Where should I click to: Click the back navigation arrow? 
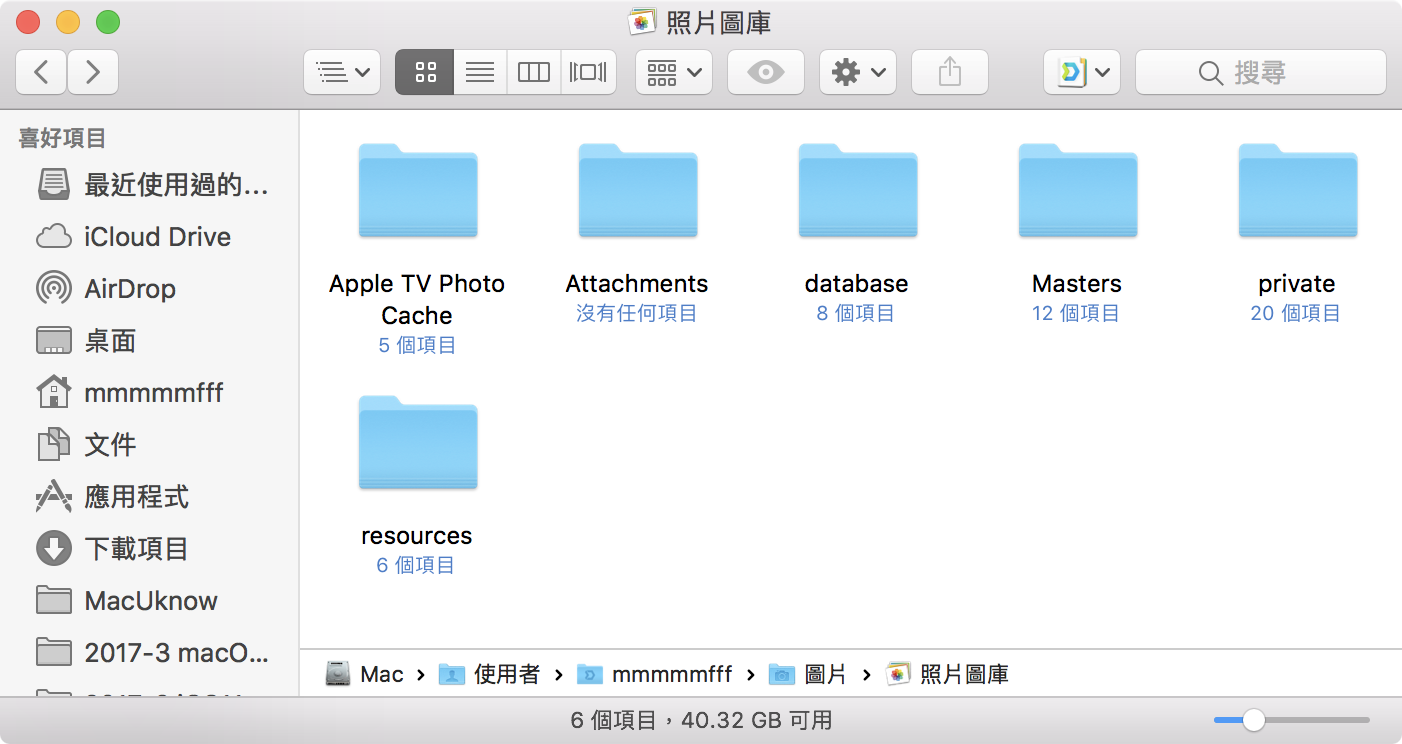41,72
